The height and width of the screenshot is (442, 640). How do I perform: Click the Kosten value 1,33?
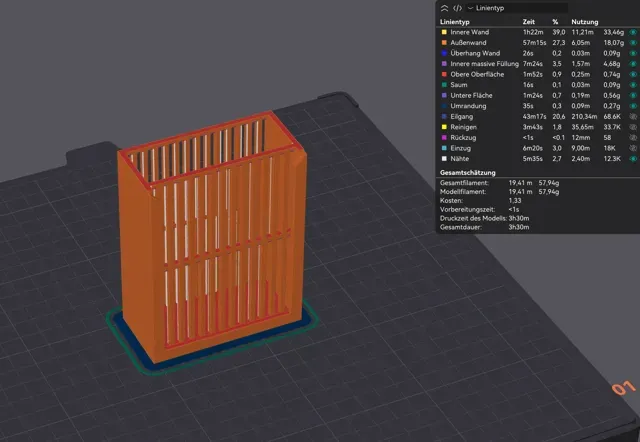[x=515, y=200]
